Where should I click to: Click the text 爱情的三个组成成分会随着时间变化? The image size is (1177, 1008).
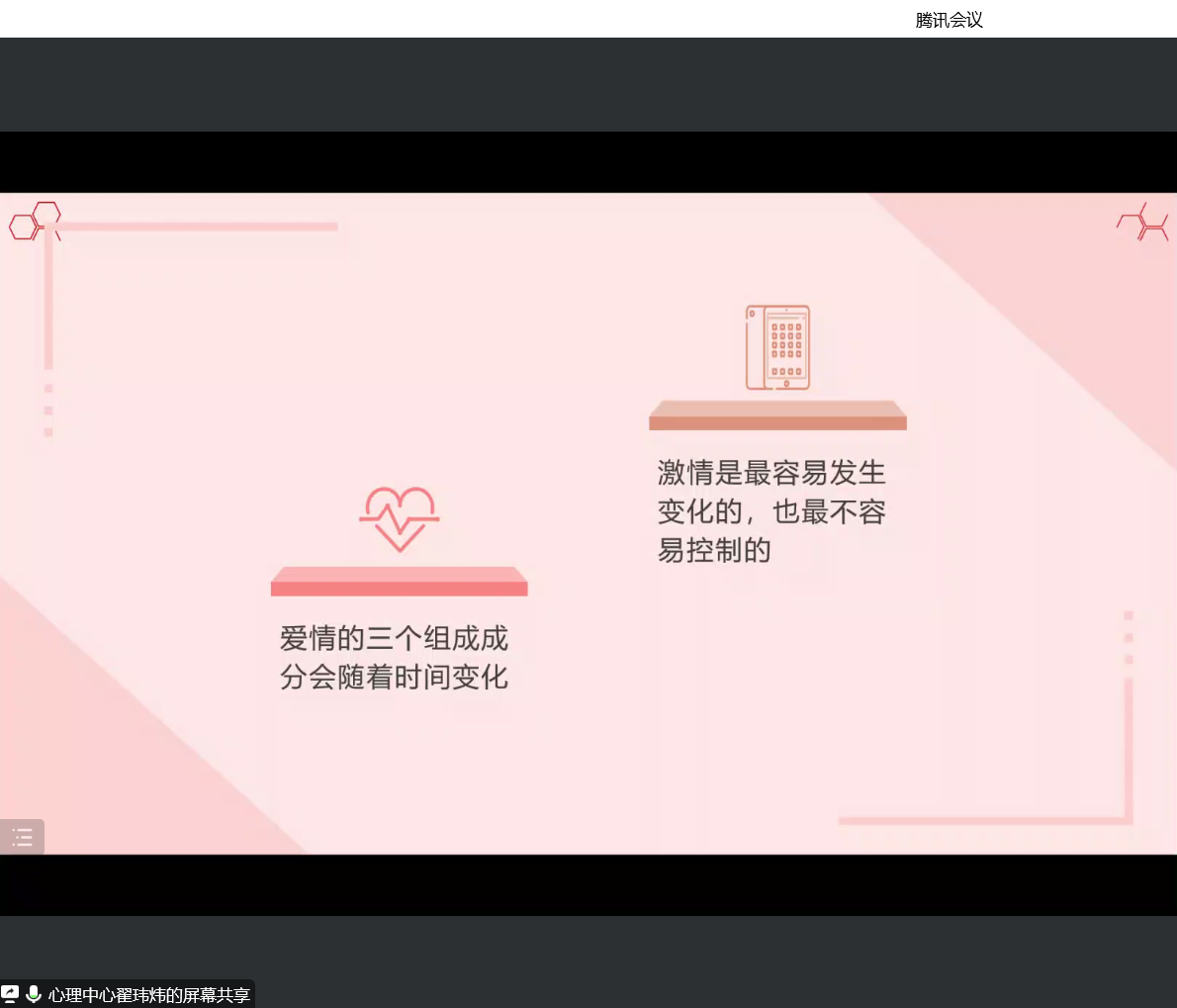pyautogui.click(x=394, y=657)
